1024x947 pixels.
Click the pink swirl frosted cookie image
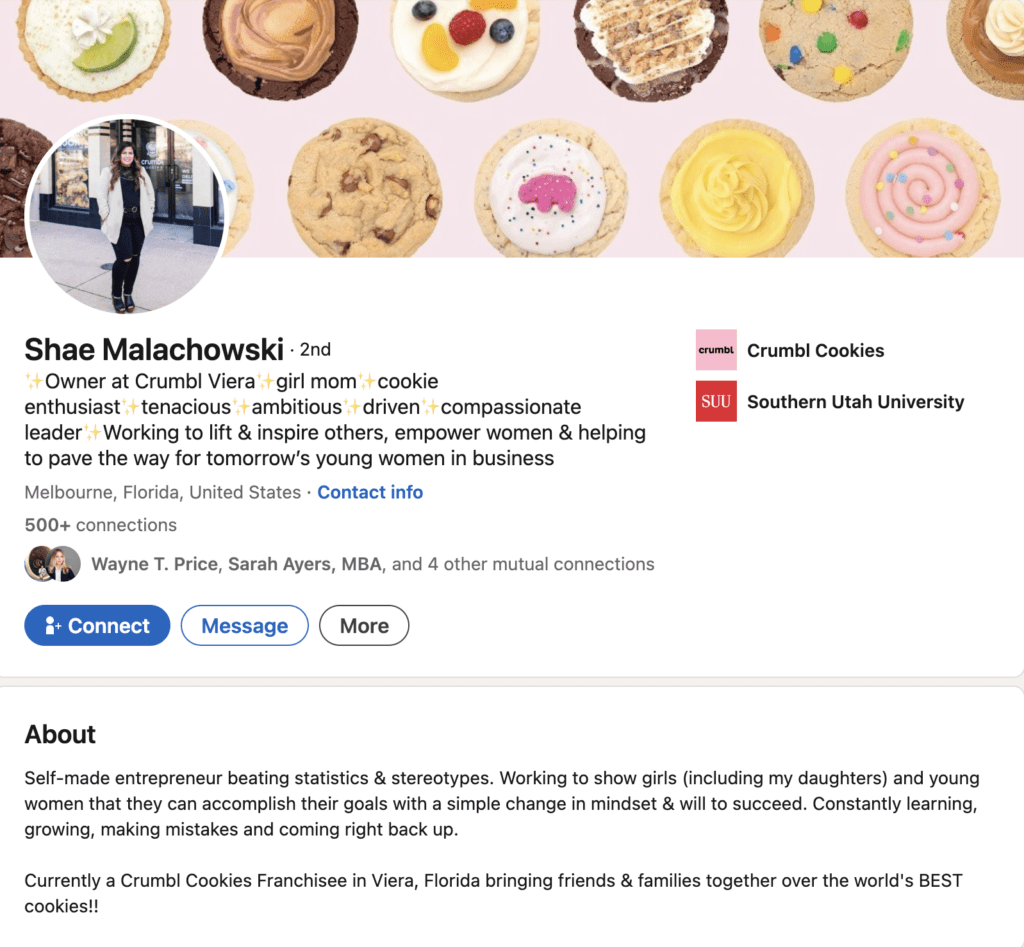(922, 188)
